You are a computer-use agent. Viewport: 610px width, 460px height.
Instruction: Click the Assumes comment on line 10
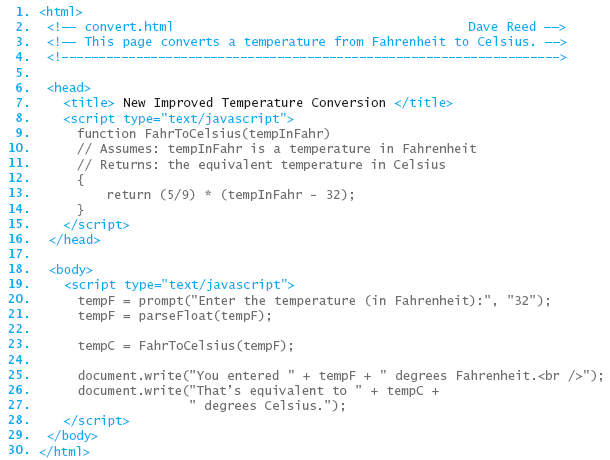coord(277,149)
